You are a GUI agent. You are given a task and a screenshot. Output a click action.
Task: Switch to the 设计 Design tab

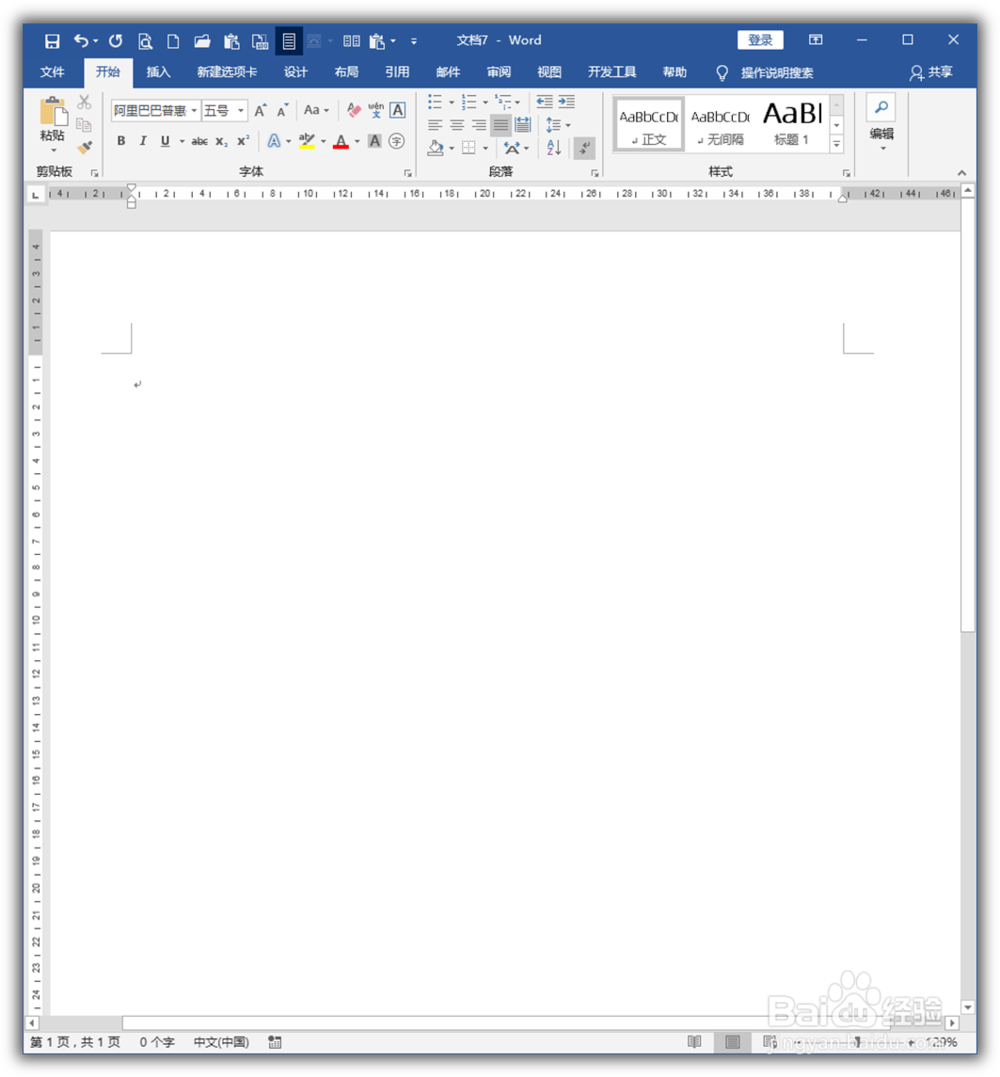[x=296, y=72]
